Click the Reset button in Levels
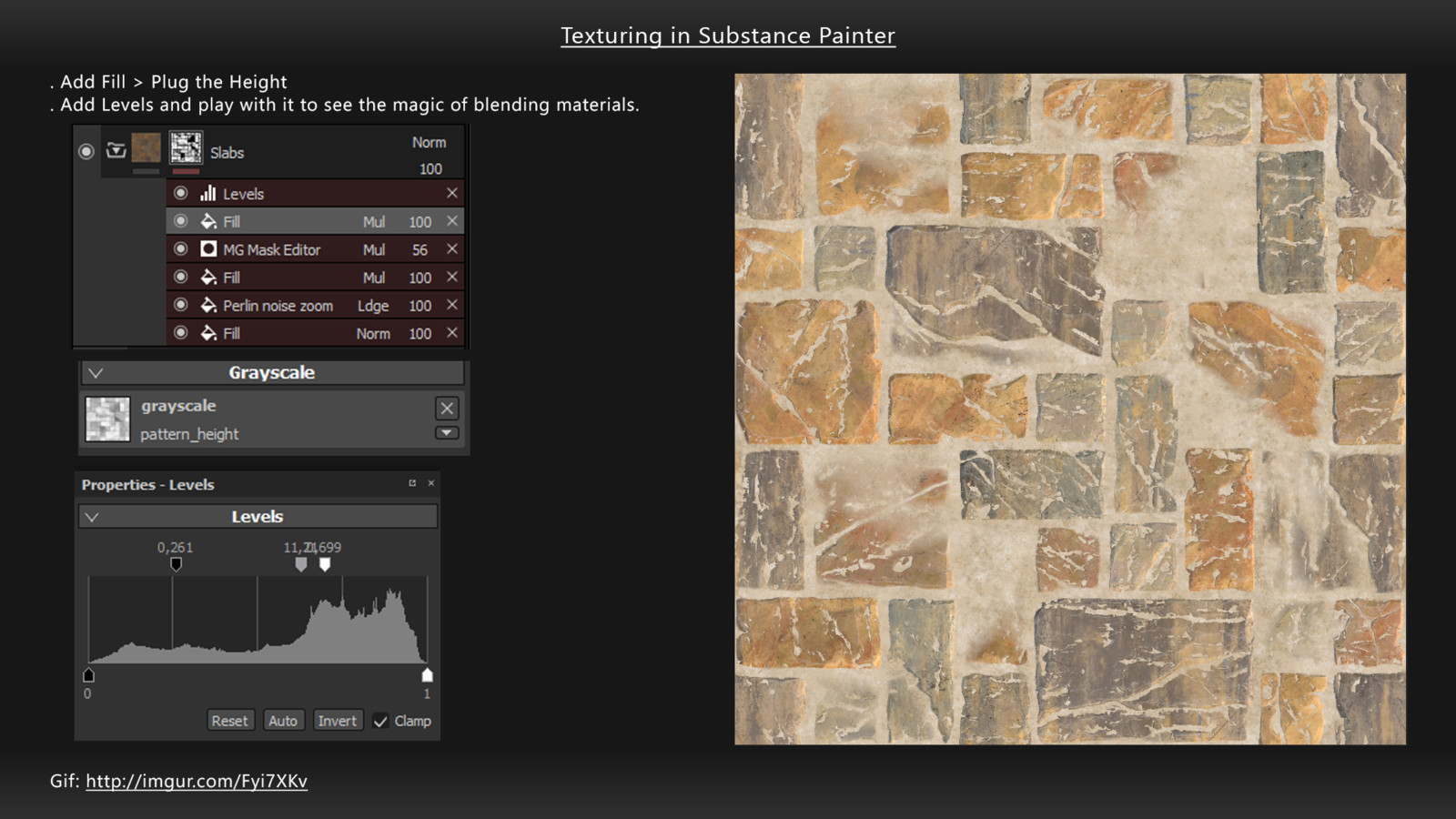 coord(229,721)
